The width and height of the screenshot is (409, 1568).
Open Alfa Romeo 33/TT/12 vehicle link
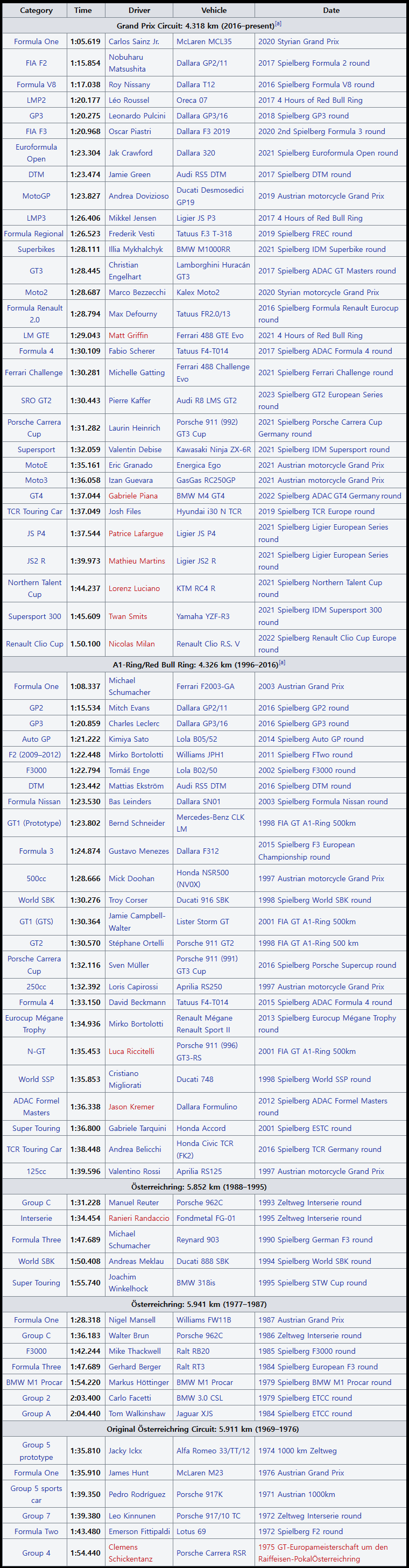[213, 1451]
